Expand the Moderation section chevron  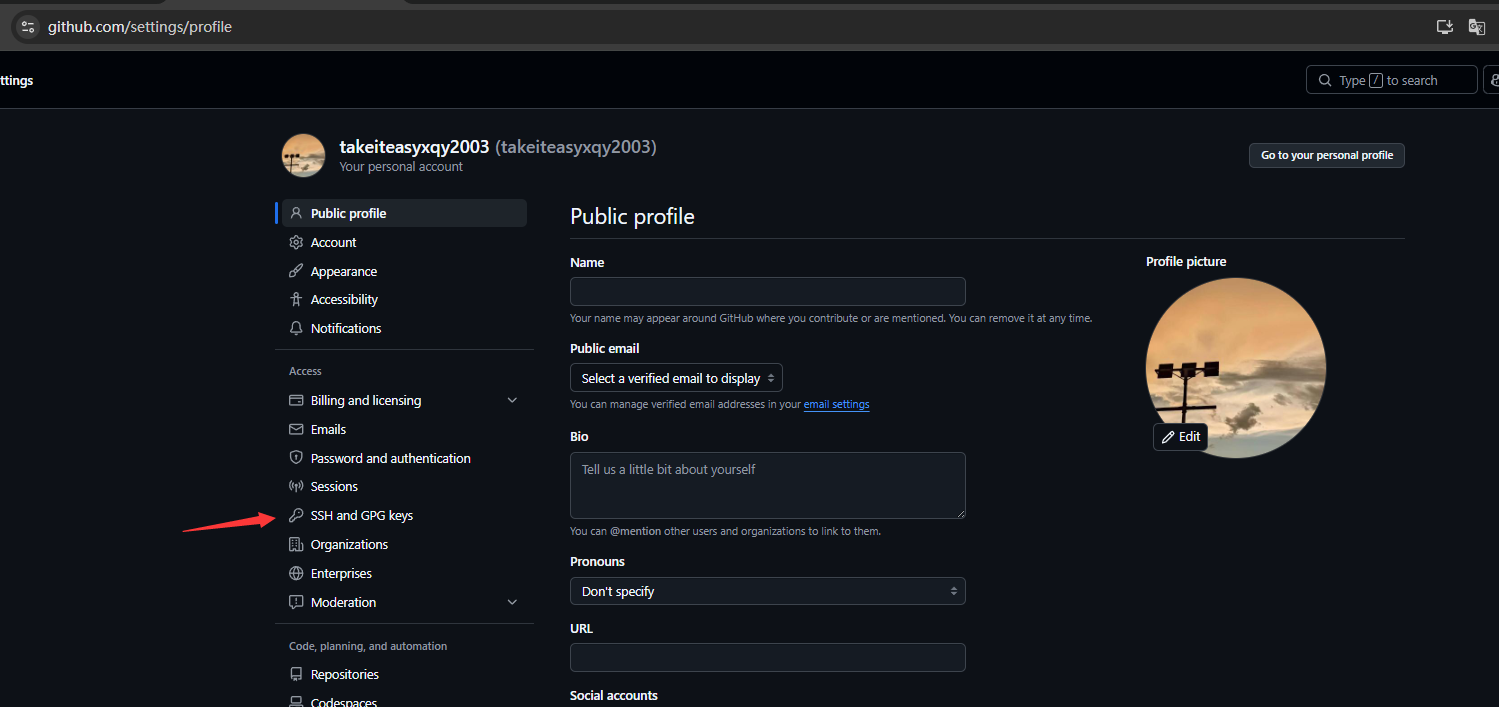click(x=512, y=602)
